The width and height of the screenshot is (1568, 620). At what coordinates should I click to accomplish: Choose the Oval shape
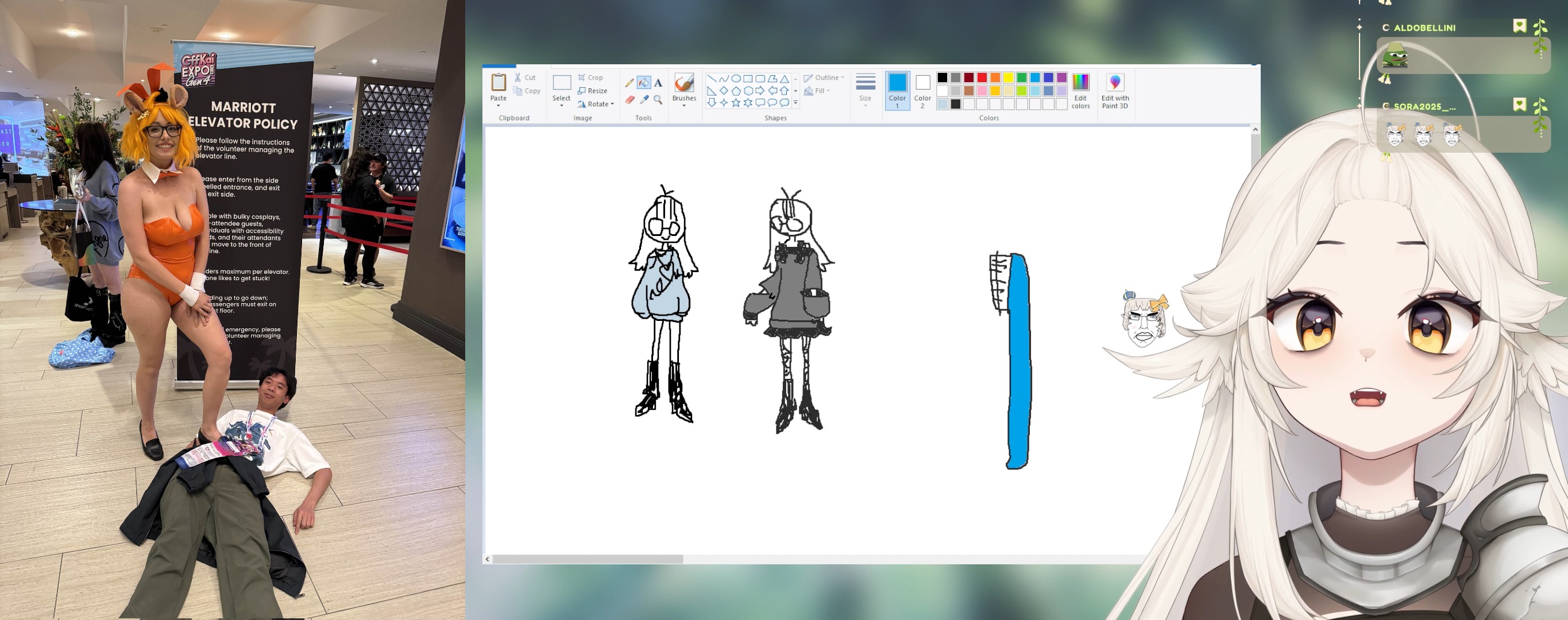click(x=735, y=79)
